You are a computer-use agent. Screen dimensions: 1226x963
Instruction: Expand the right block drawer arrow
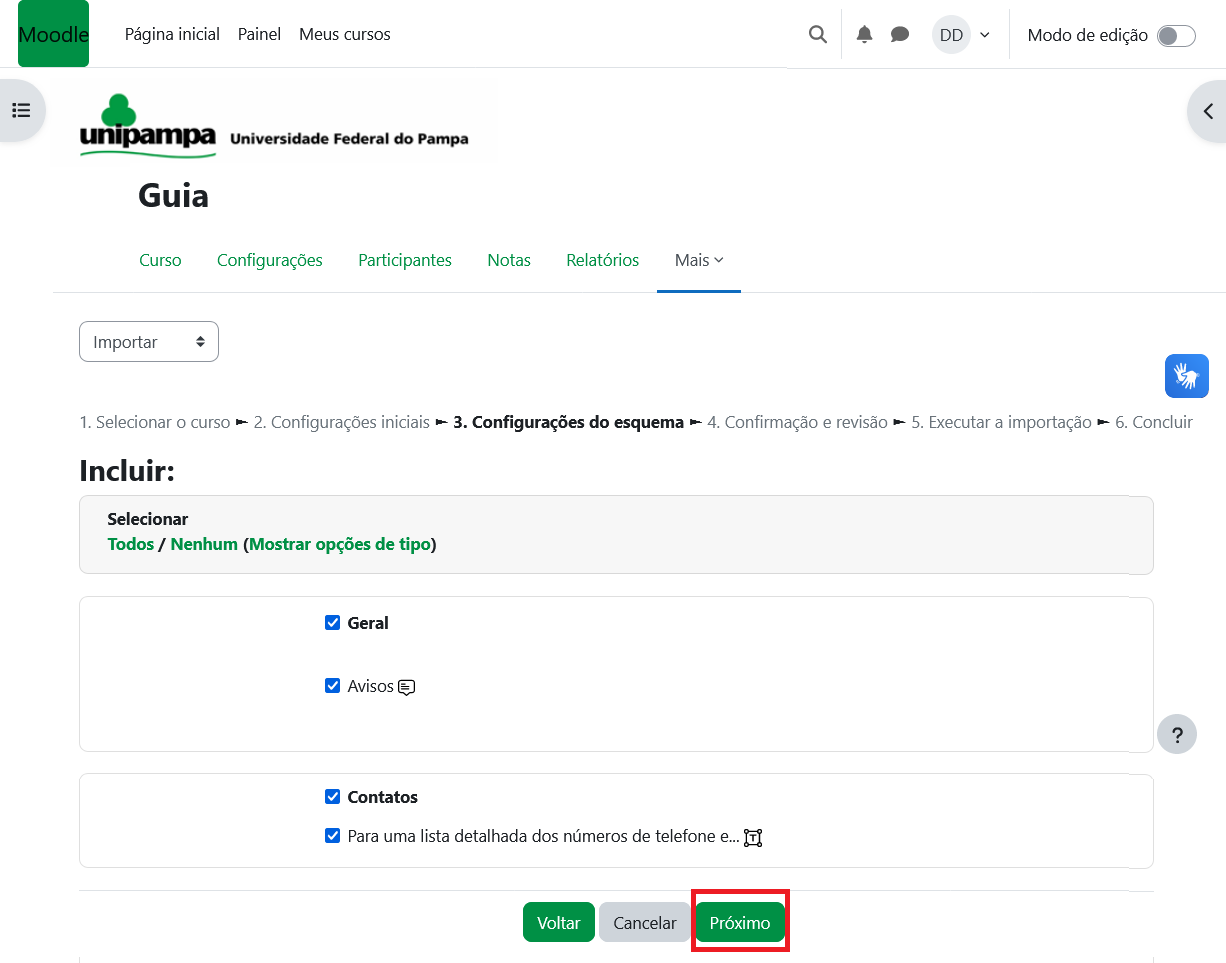(x=1207, y=111)
